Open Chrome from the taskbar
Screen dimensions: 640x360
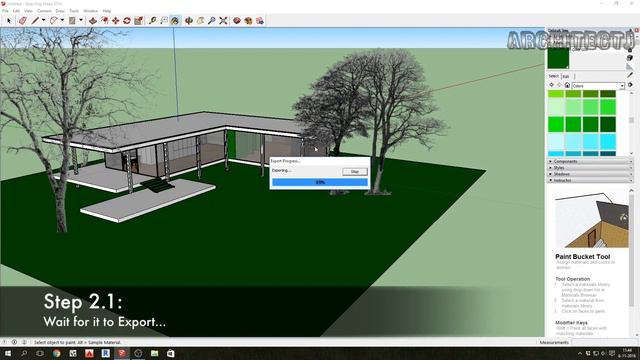click(x=56, y=353)
